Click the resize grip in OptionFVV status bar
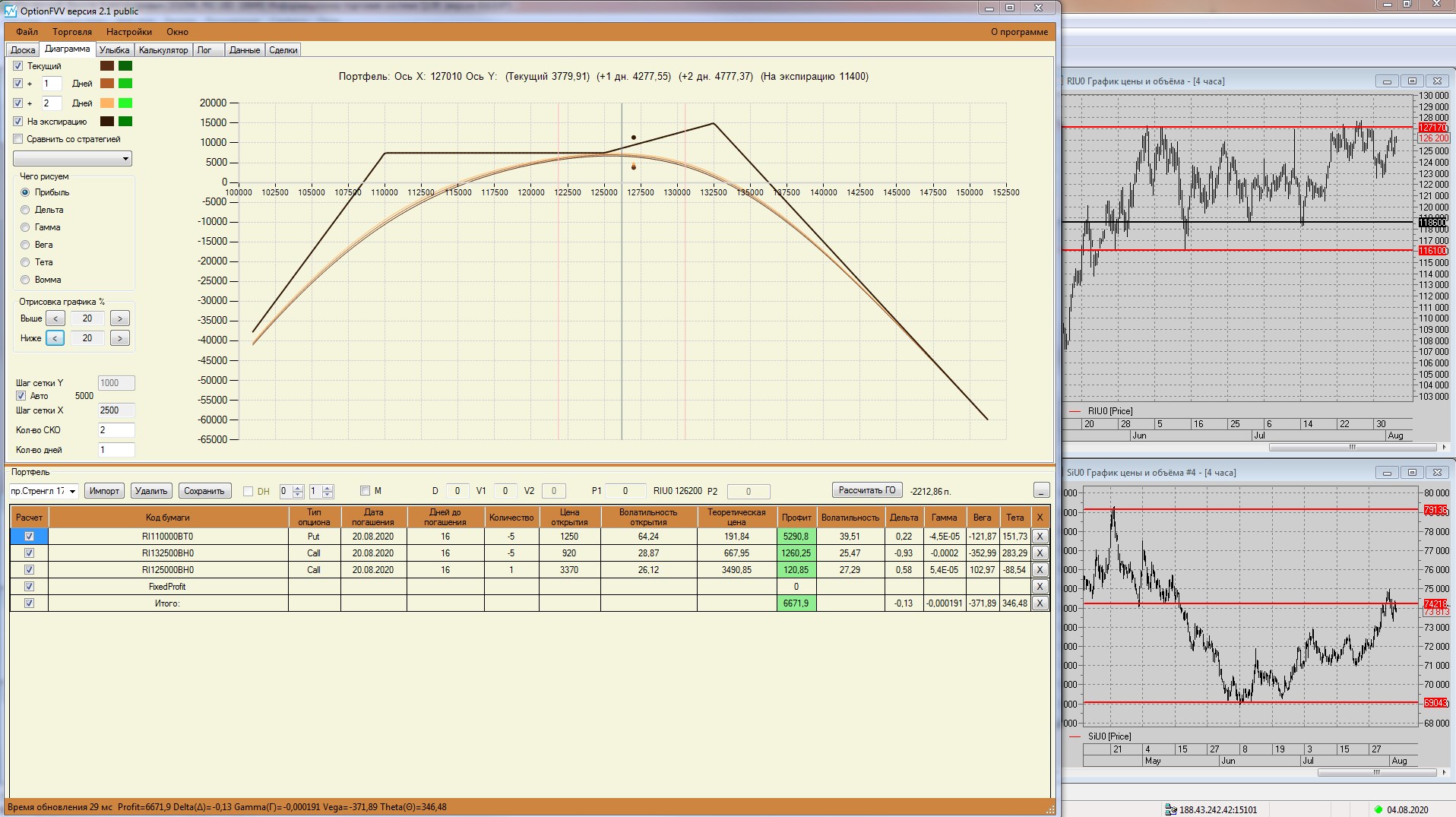1456x817 pixels. 1050,809
